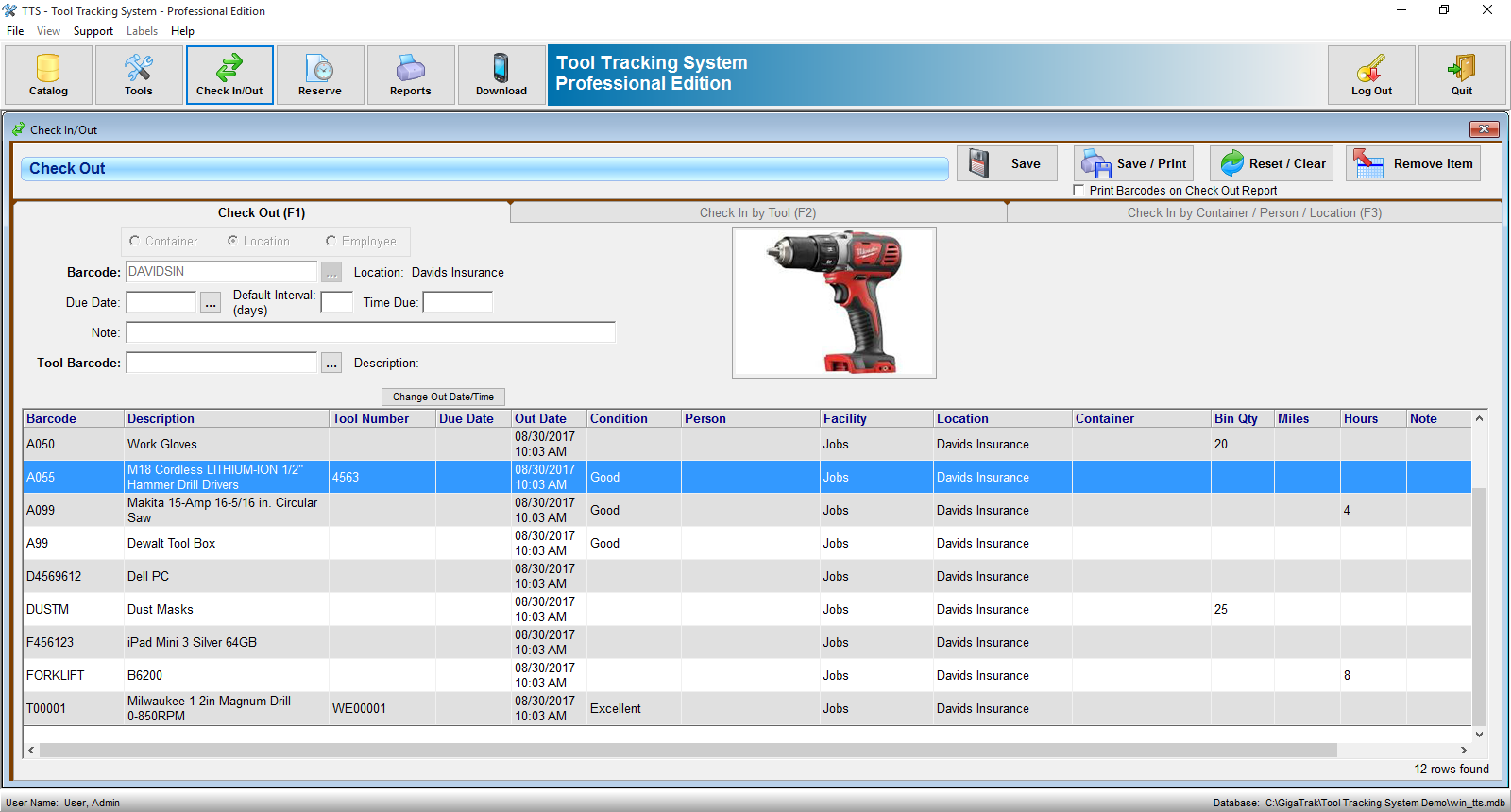Screen dimensions: 1511x812
Task: Open the Support menu
Action: click(x=93, y=31)
